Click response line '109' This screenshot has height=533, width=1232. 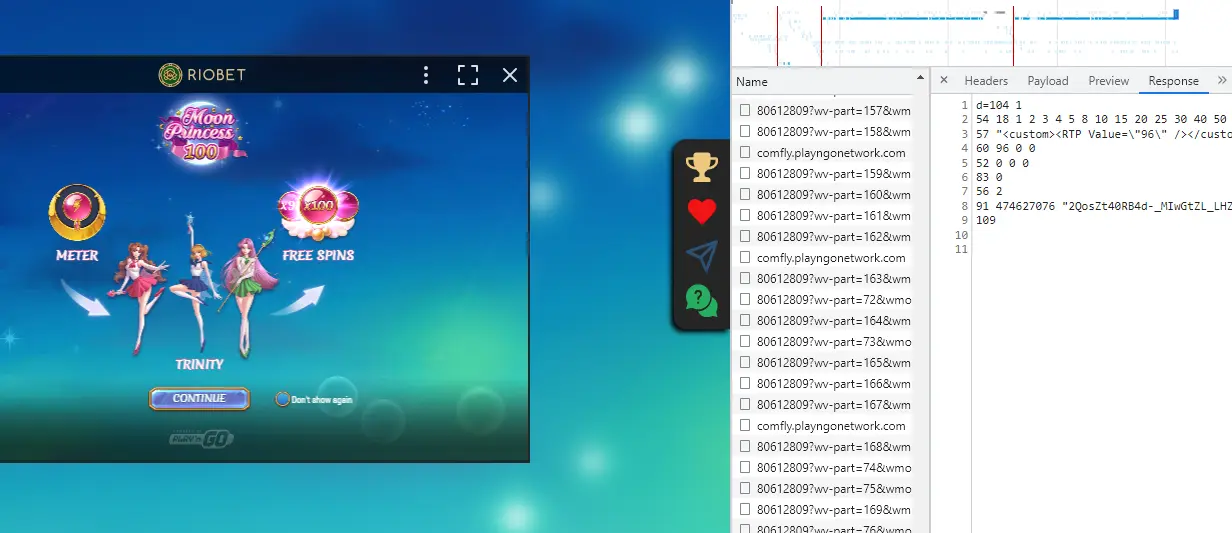point(986,220)
